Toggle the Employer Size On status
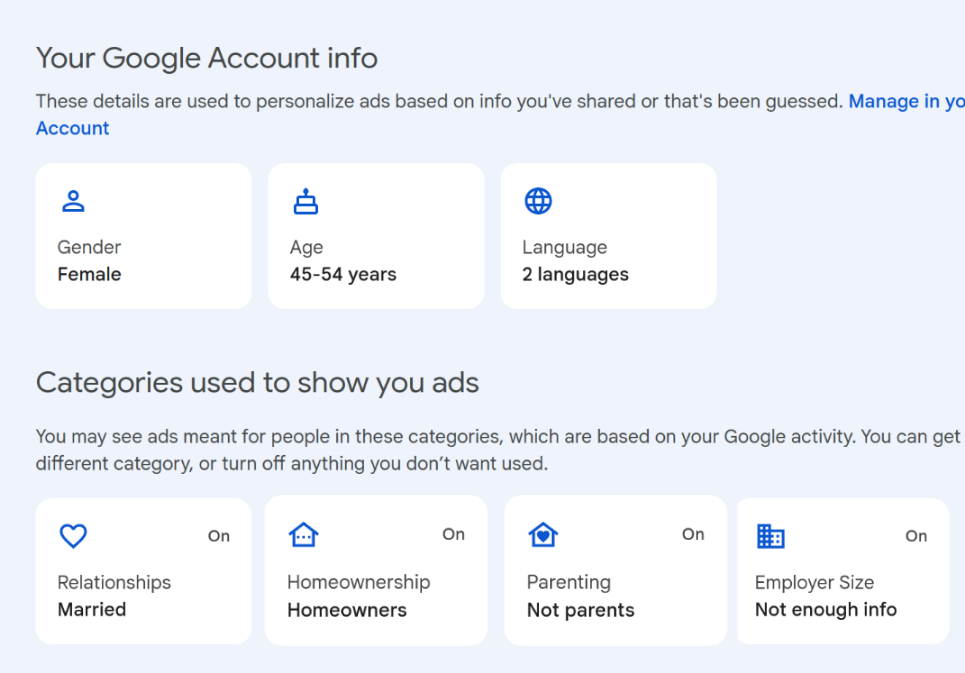The image size is (965, 673). [916, 536]
